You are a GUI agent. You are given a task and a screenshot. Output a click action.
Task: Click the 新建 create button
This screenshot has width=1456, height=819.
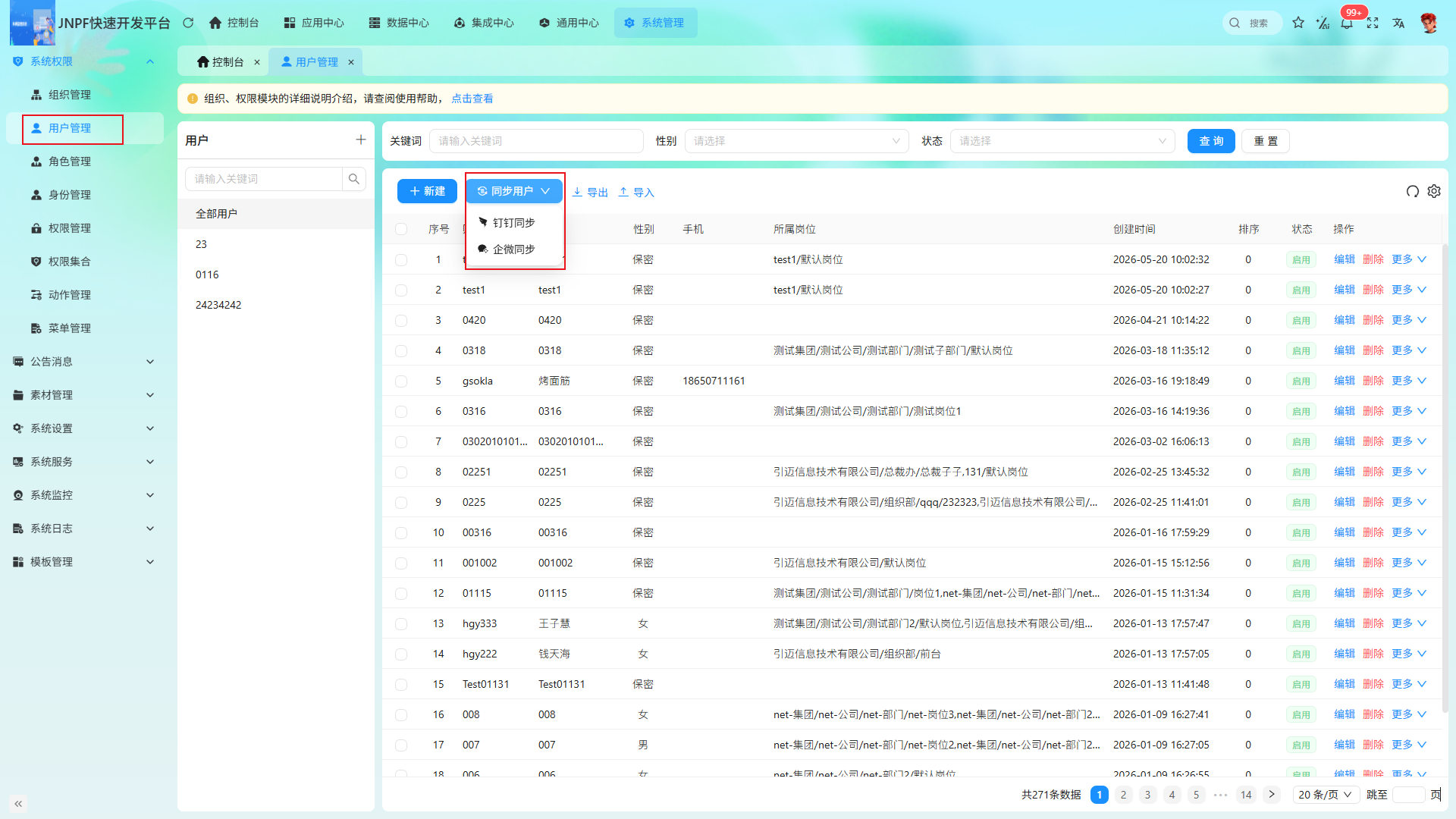pyautogui.click(x=427, y=191)
